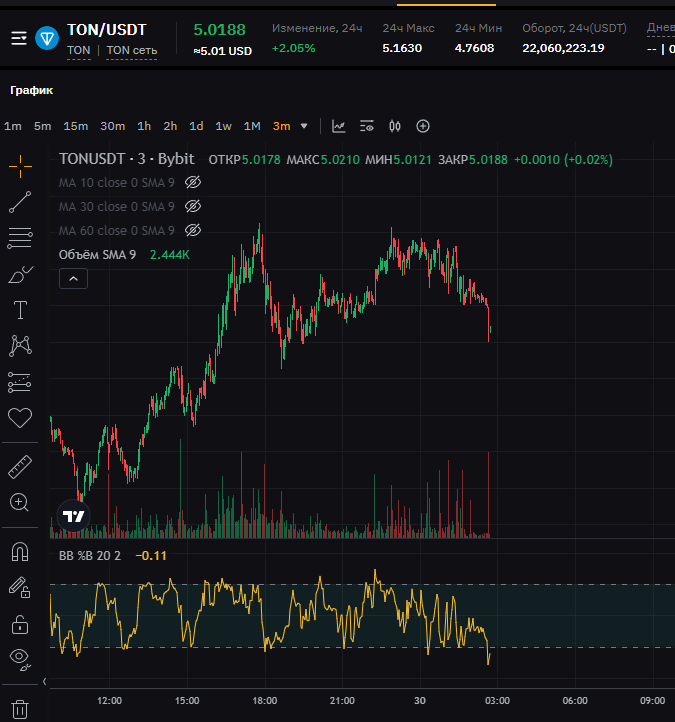The height and width of the screenshot is (722, 675).
Task: Select the ruler measure tool
Action: 20,467
